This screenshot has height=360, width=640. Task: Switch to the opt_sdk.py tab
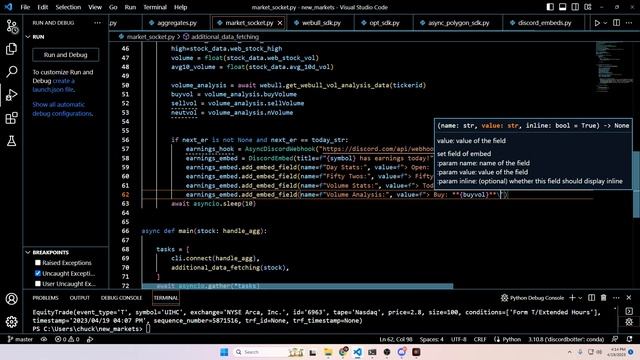pyautogui.click(x=384, y=23)
